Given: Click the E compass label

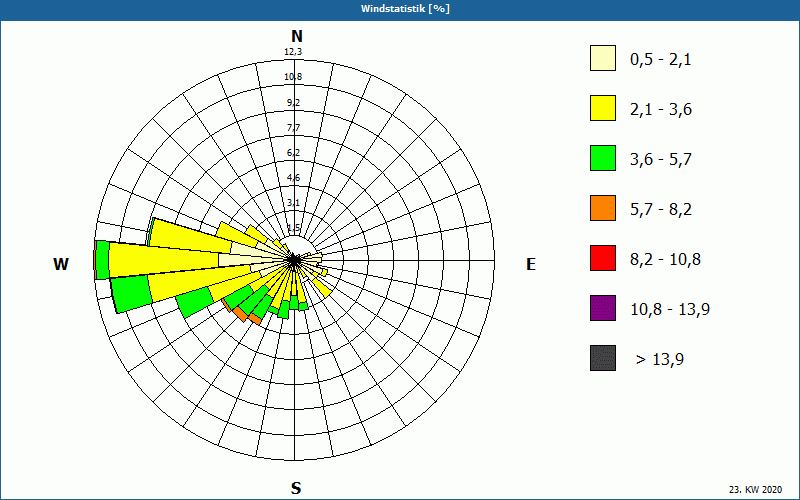Looking at the screenshot, I should (531, 264).
